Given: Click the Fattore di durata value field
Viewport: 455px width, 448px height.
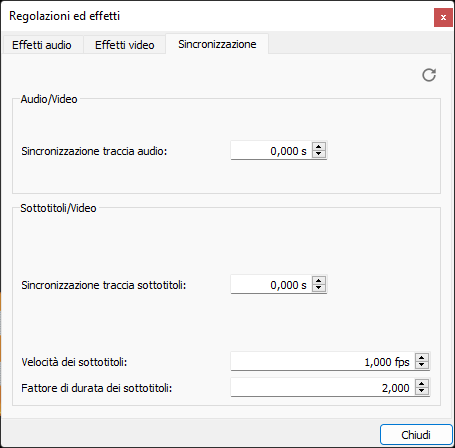Looking at the screenshot, I should [x=323, y=388].
